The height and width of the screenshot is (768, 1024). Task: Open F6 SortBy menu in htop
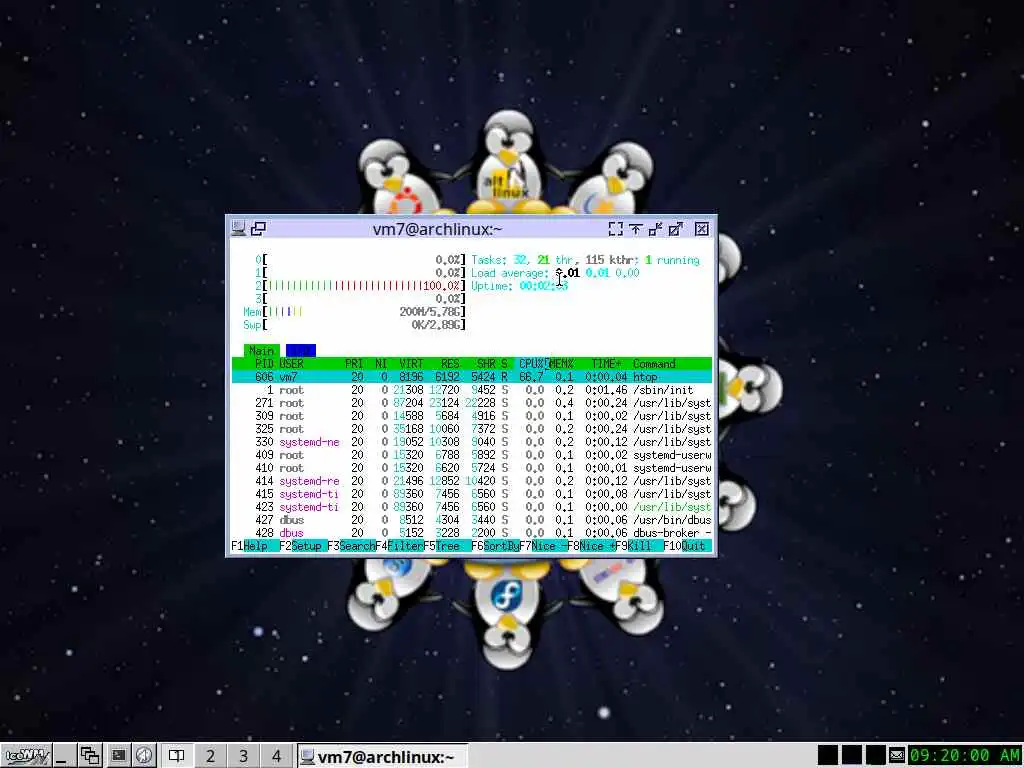click(x=495, y=546)
